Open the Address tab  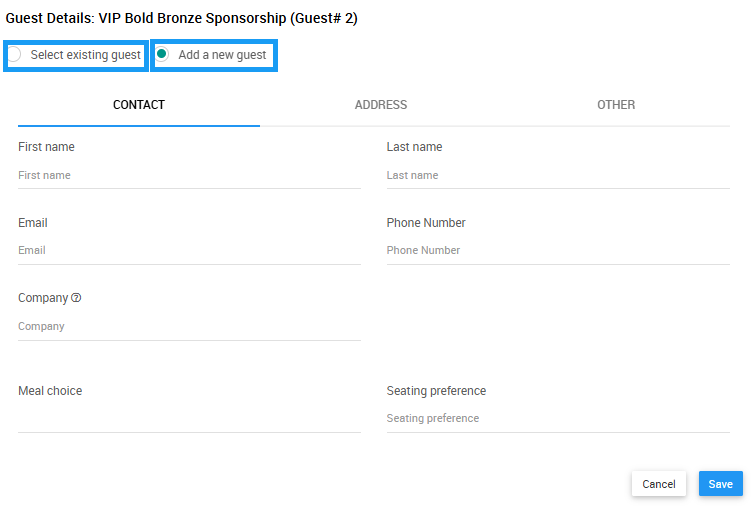click(381, 105)
